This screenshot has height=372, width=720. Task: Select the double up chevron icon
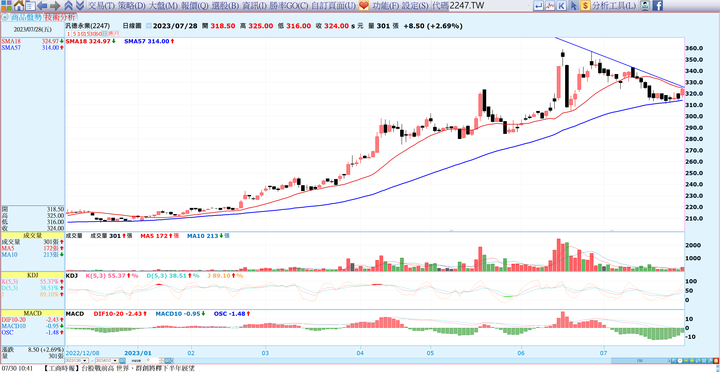tap(68, 6)
